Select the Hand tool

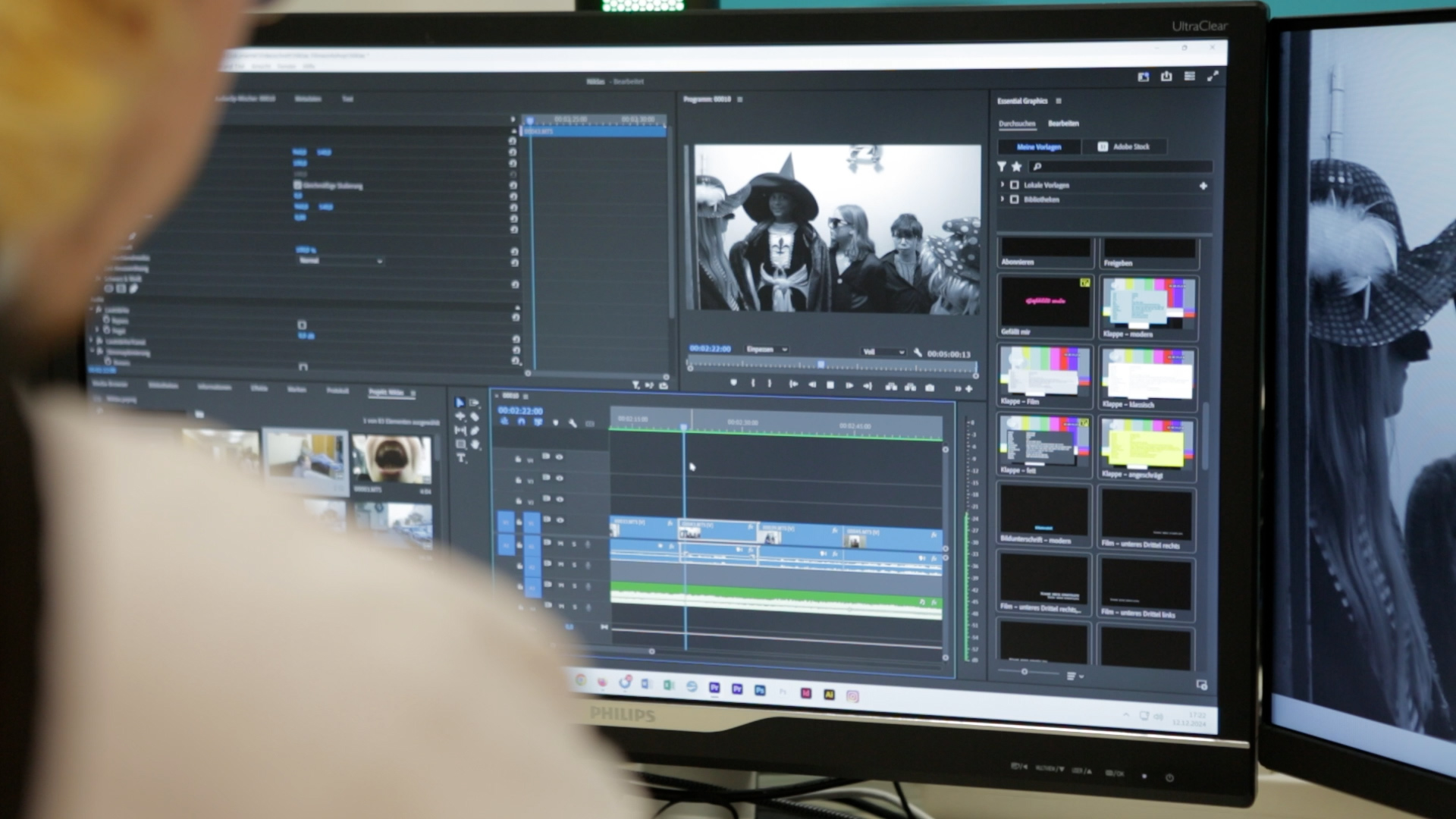click(x=475, y=445)
